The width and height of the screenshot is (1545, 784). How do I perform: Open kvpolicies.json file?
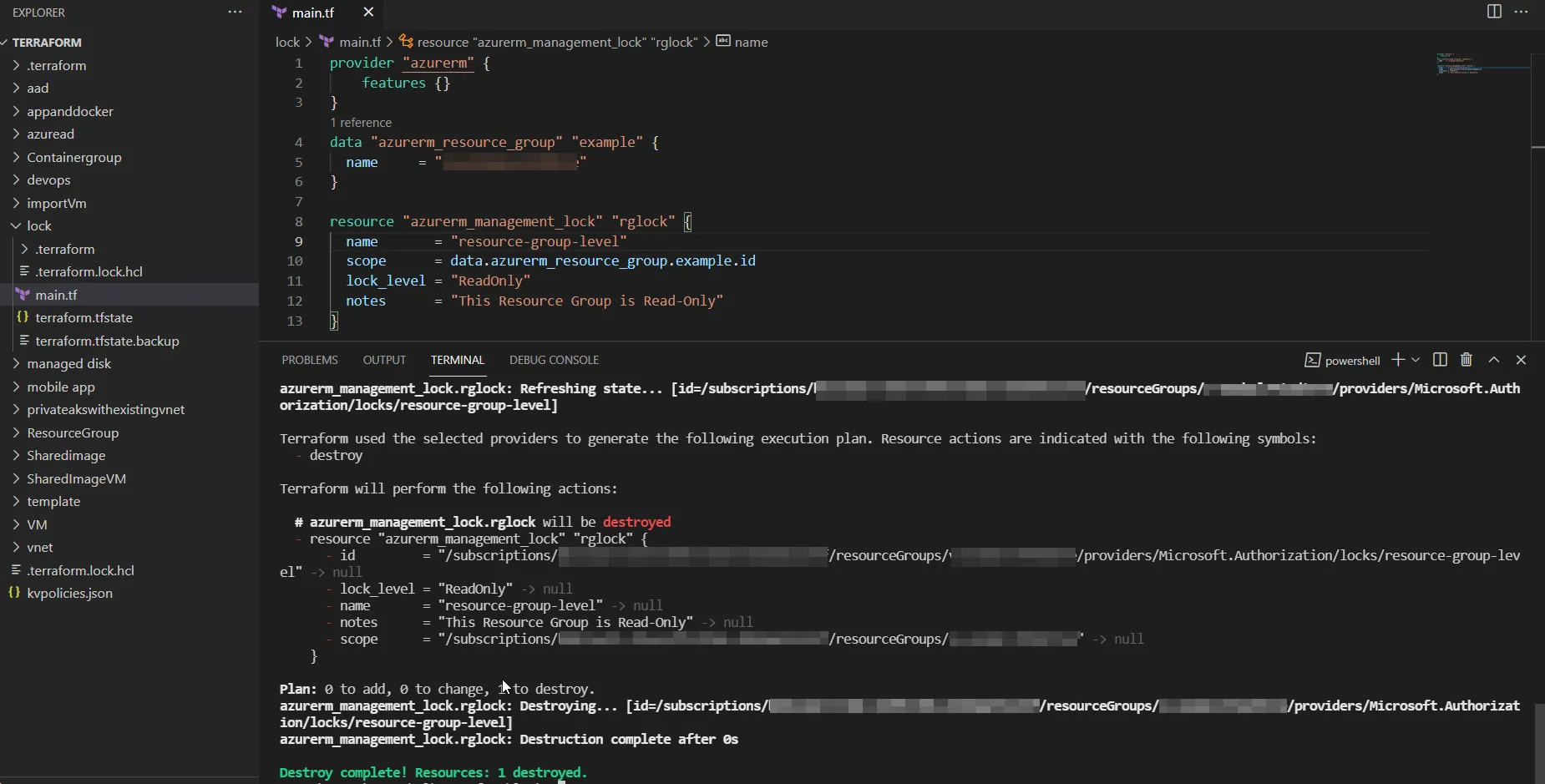[x=69, y=593]
